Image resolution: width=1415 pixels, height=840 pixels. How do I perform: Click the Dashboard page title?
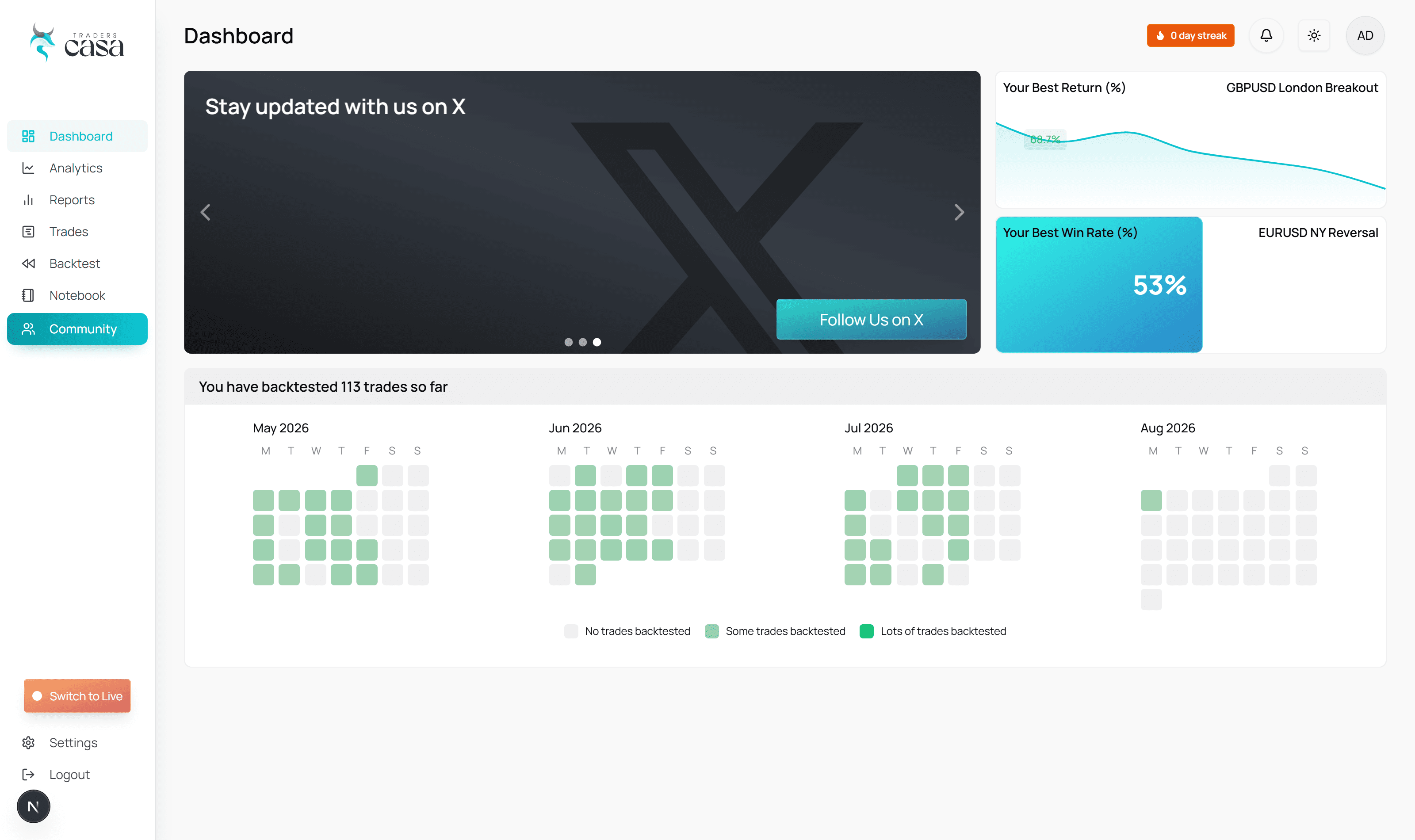click(x=238, y=36)
